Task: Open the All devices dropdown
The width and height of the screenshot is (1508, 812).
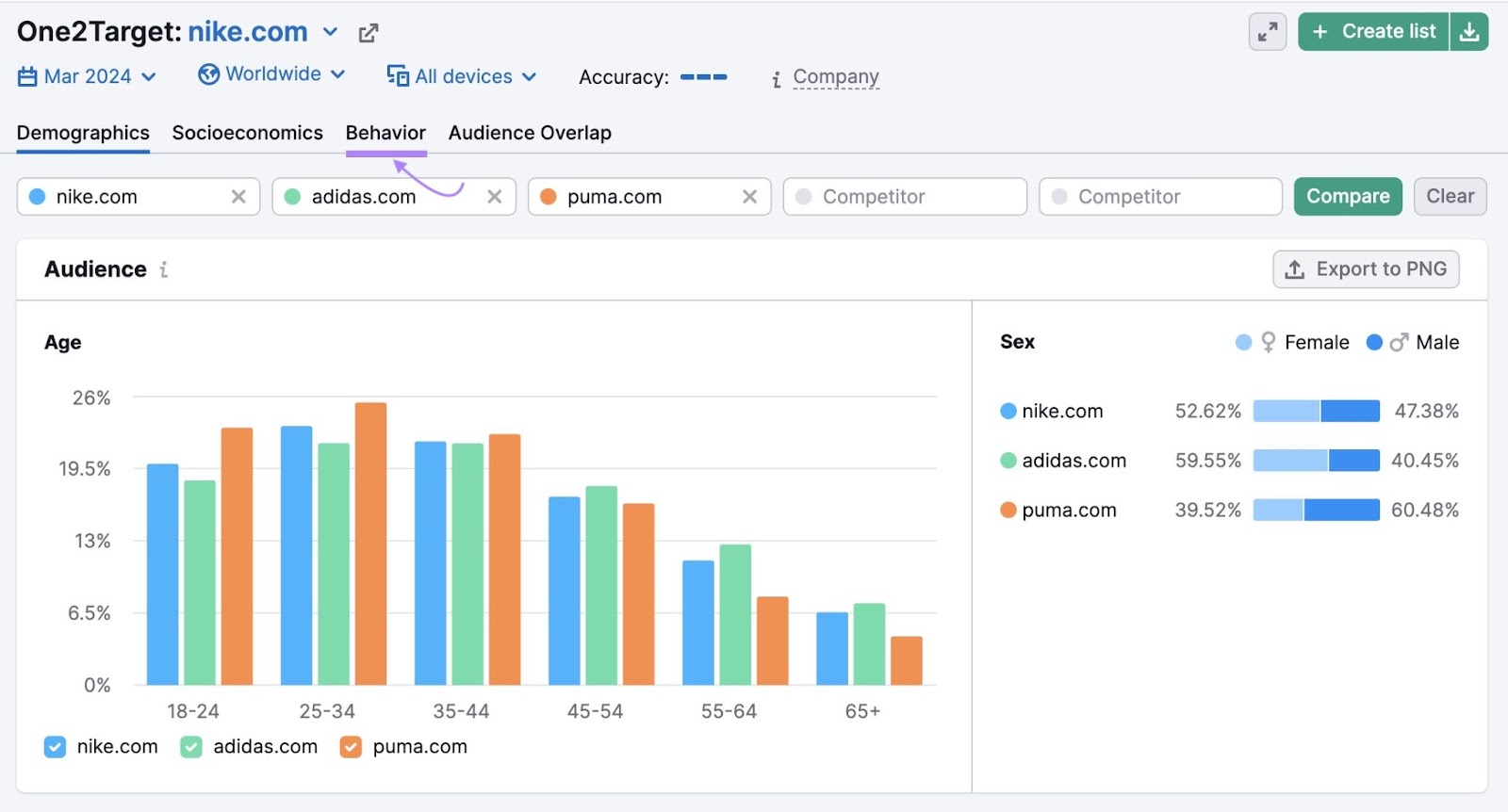Action: click(x=462, y=76)
